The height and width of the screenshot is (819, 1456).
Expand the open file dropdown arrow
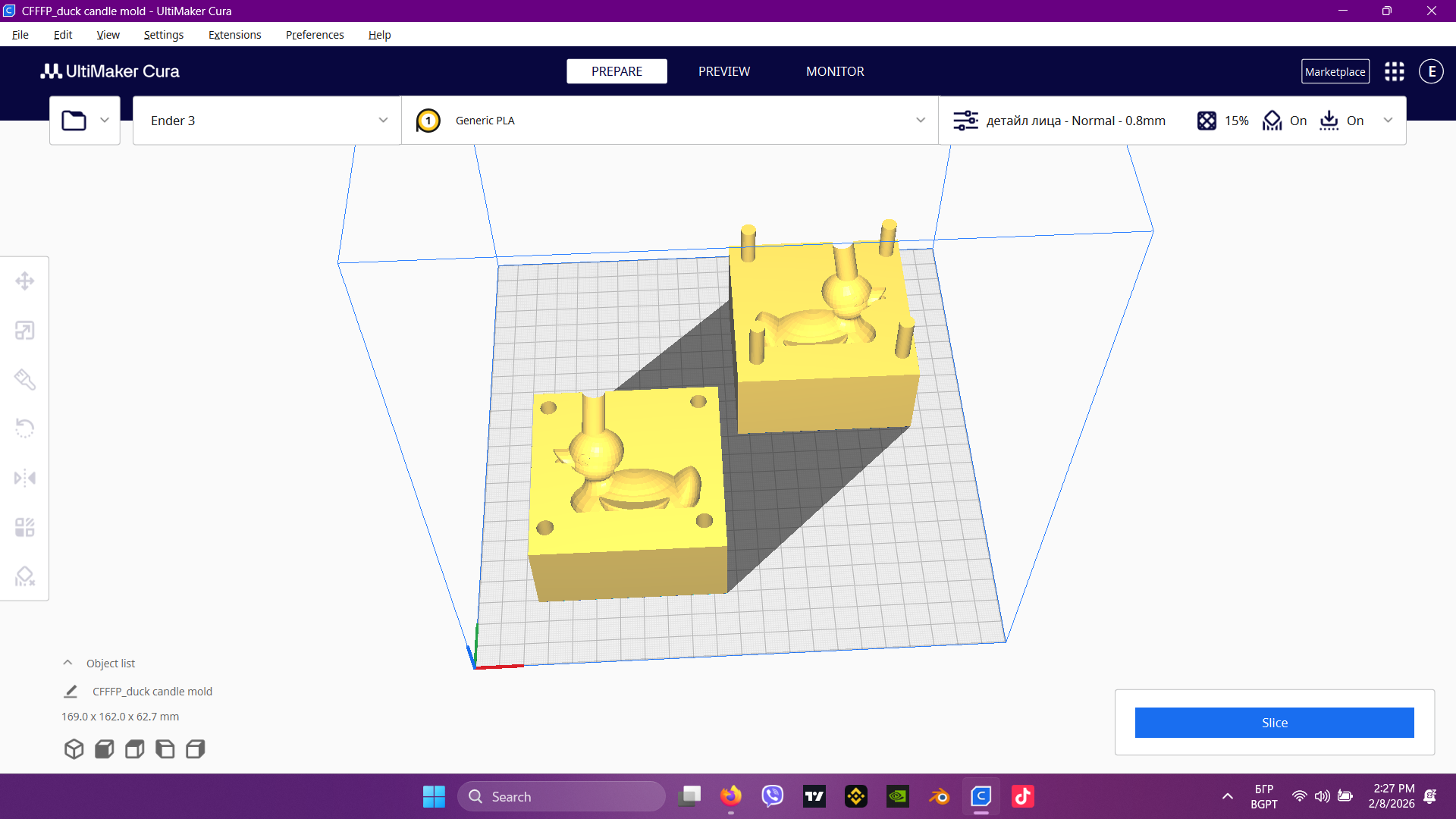pyautogui.click(x=105, y=121)
